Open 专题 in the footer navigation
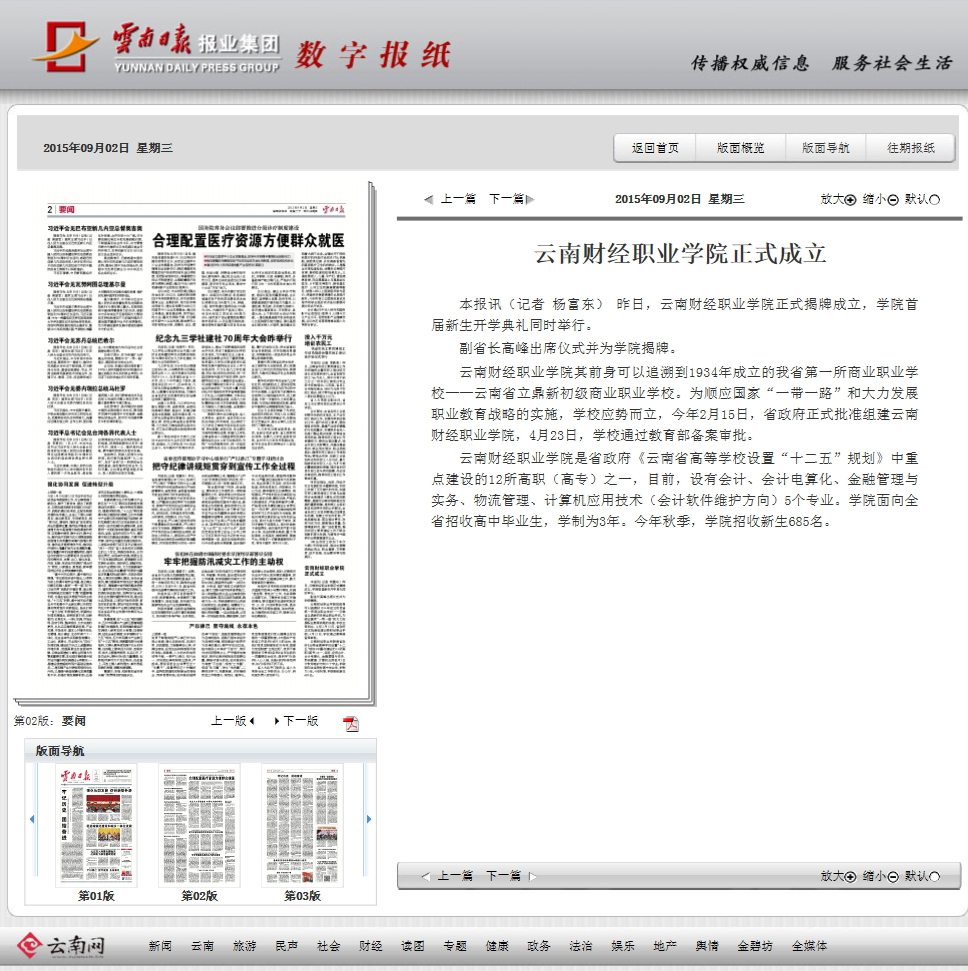 click(x=455, y=946)
